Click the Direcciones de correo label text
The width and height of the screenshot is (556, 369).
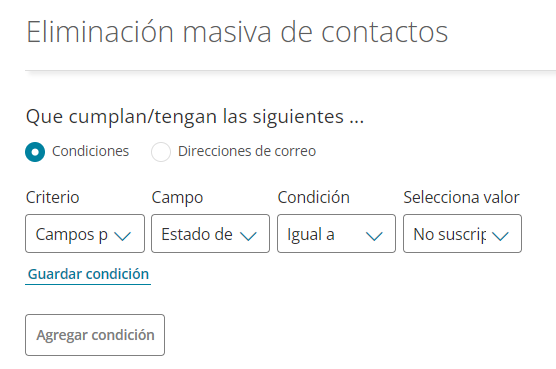(247, 151)
